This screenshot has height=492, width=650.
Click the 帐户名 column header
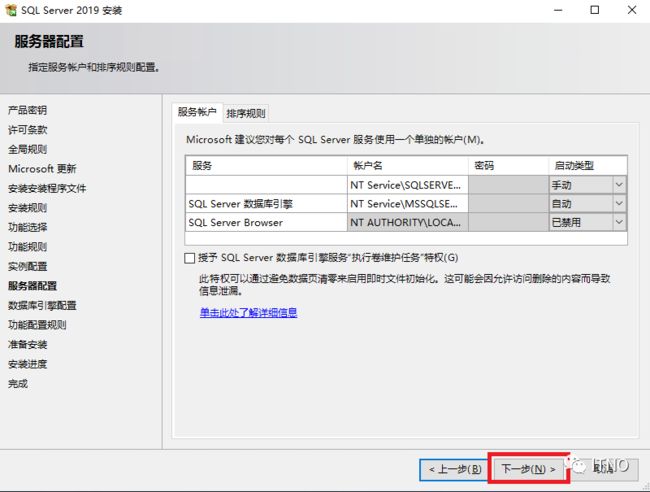click(x=407, y=166)
